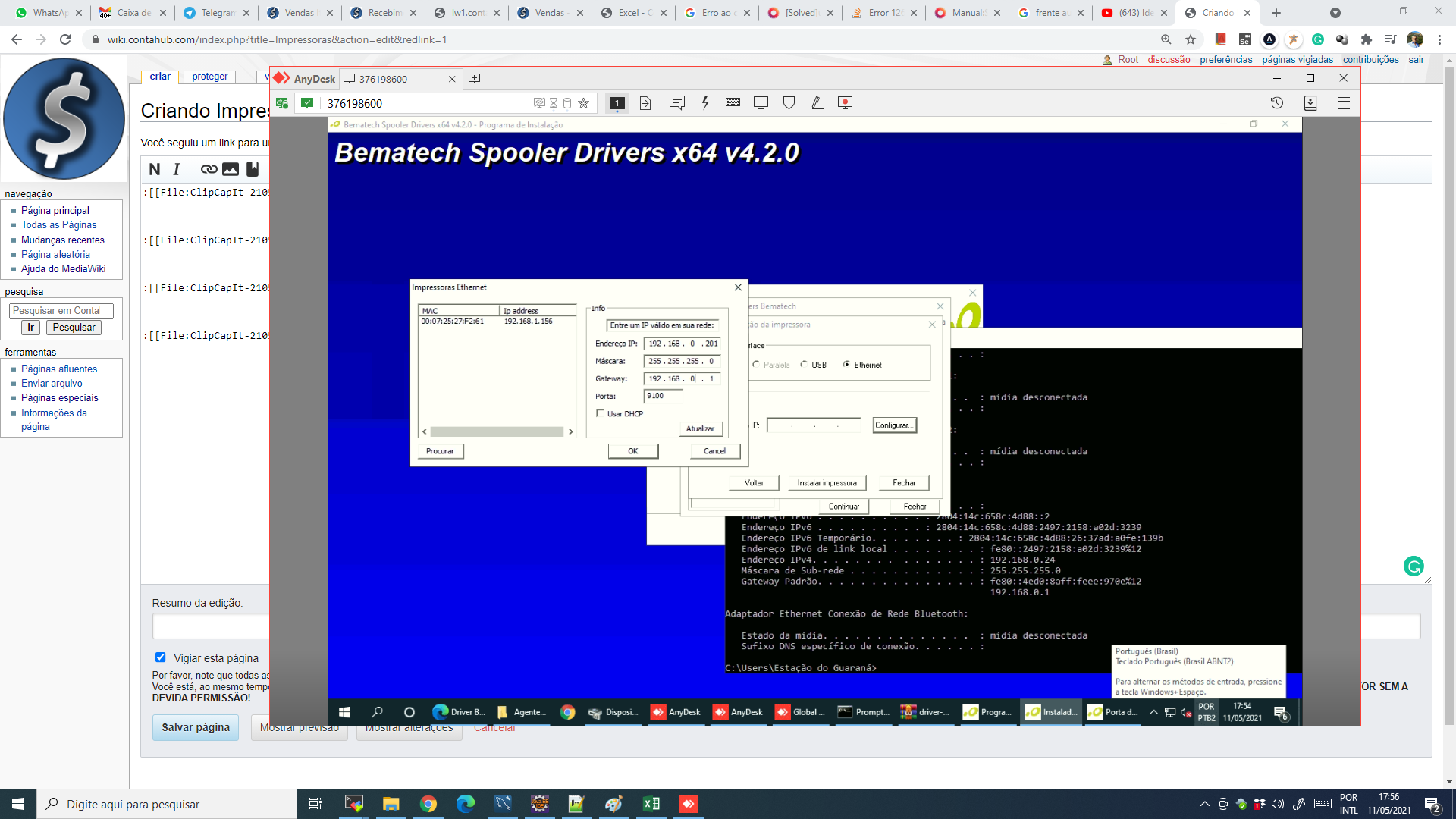Open the AnyDesk hamburger menu
Screen dimensions: 1456x819
[x=1344, y=103]
